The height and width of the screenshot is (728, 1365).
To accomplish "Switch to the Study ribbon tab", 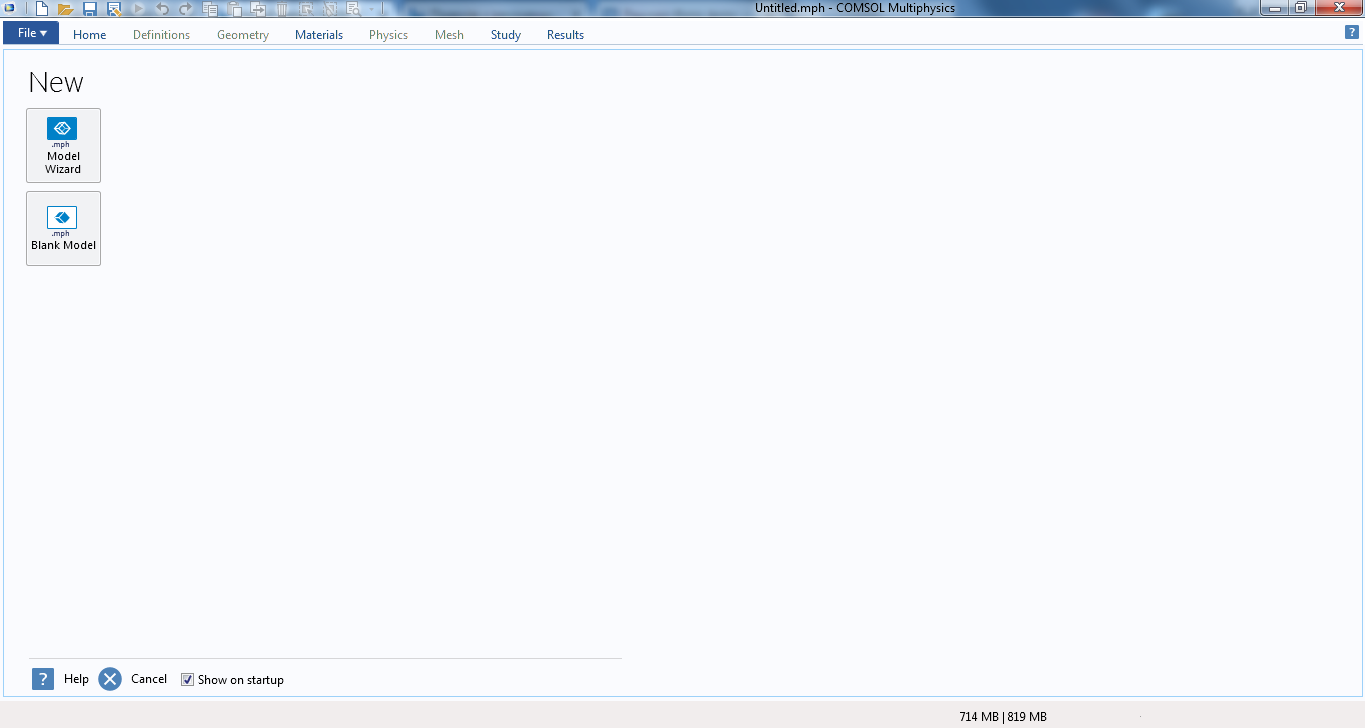I will point(506,35).
